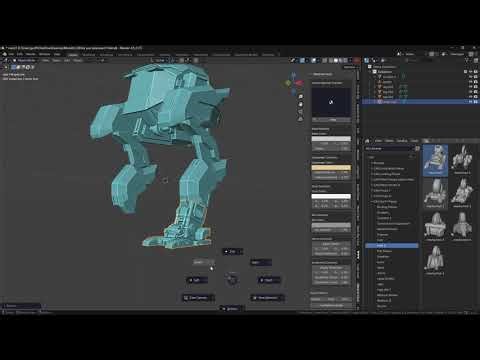Open the overlays options dropdown arrow
Screen dimensions: 480x360
click(x=318, y=60)
